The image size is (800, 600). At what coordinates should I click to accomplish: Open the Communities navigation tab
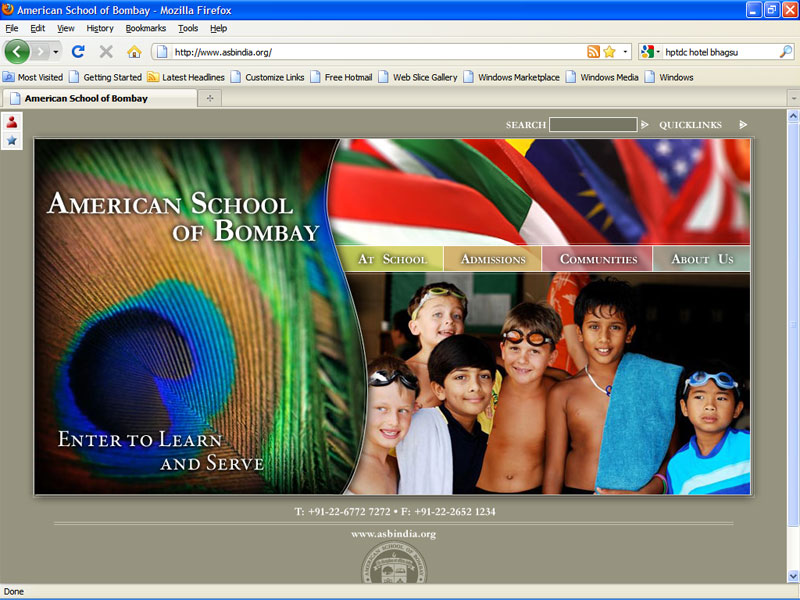[598, 259]
